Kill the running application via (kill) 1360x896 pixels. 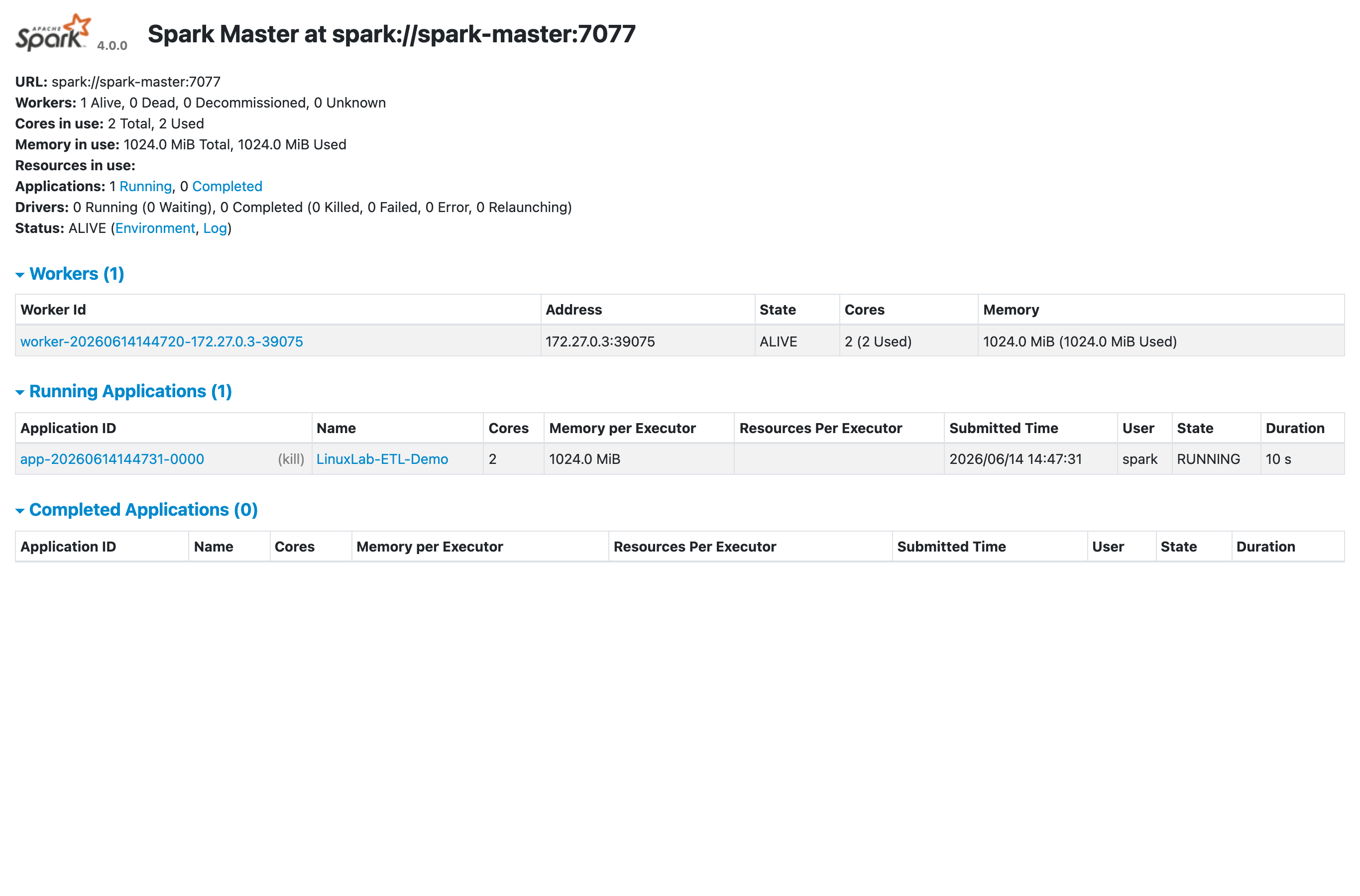click(291, 459)
